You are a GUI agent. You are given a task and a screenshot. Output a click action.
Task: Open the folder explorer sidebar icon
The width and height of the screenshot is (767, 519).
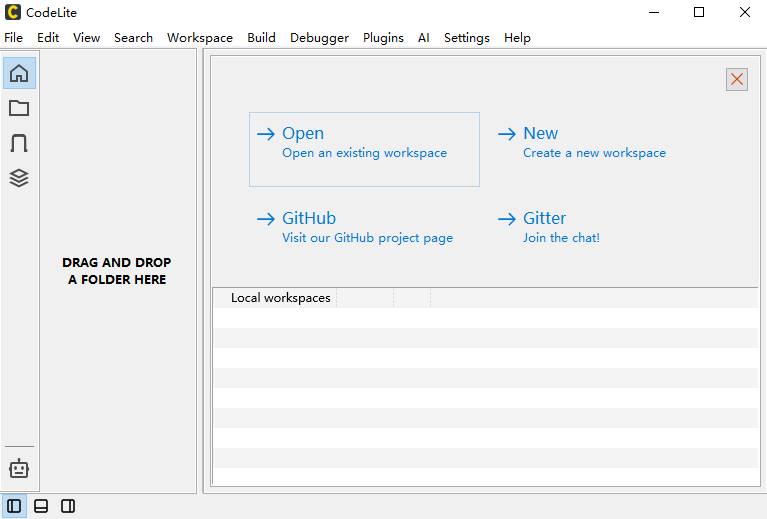[x=19, y=108]
